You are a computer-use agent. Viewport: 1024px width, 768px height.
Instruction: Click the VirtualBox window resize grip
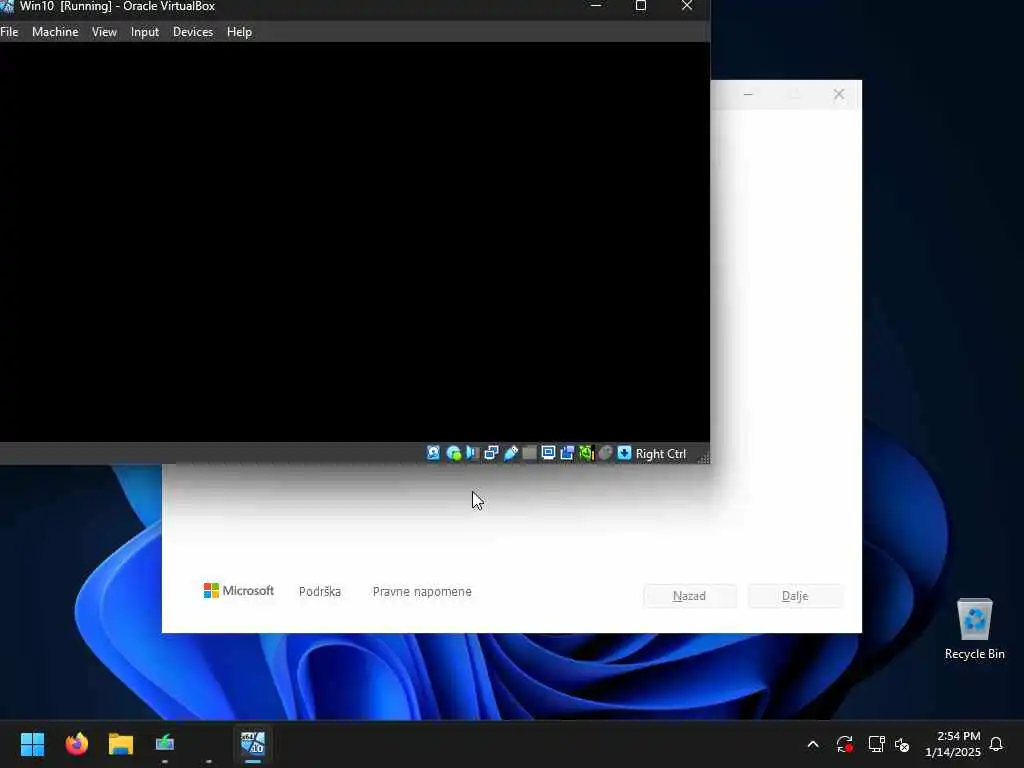[703, 457]
